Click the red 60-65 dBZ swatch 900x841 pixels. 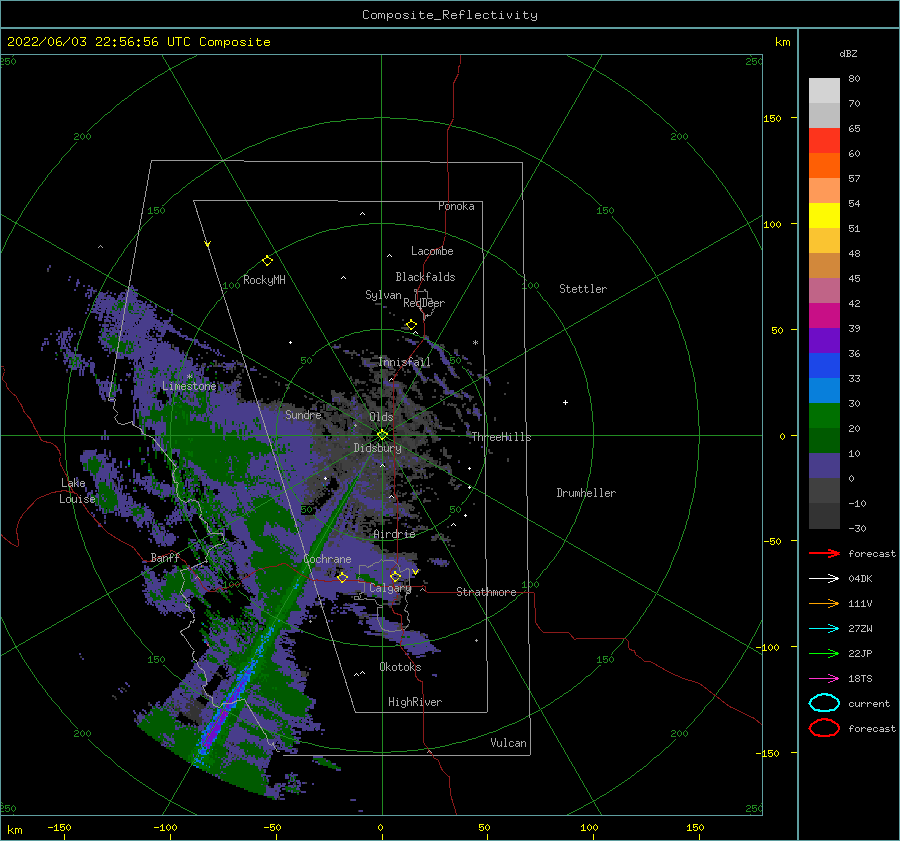click(x=824, y=141)
